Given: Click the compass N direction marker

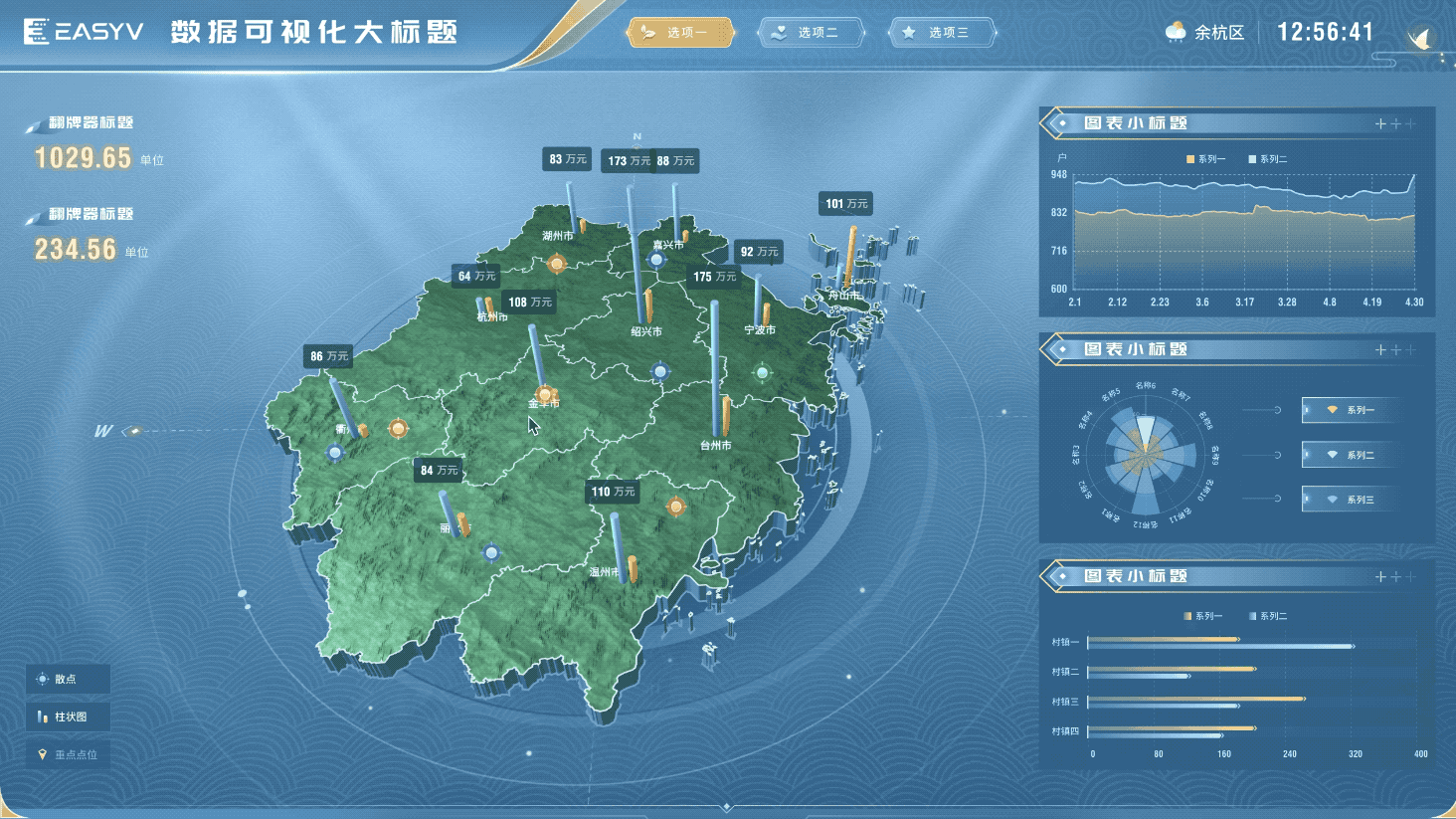Looking at the screenshot, I should point(637,136).
